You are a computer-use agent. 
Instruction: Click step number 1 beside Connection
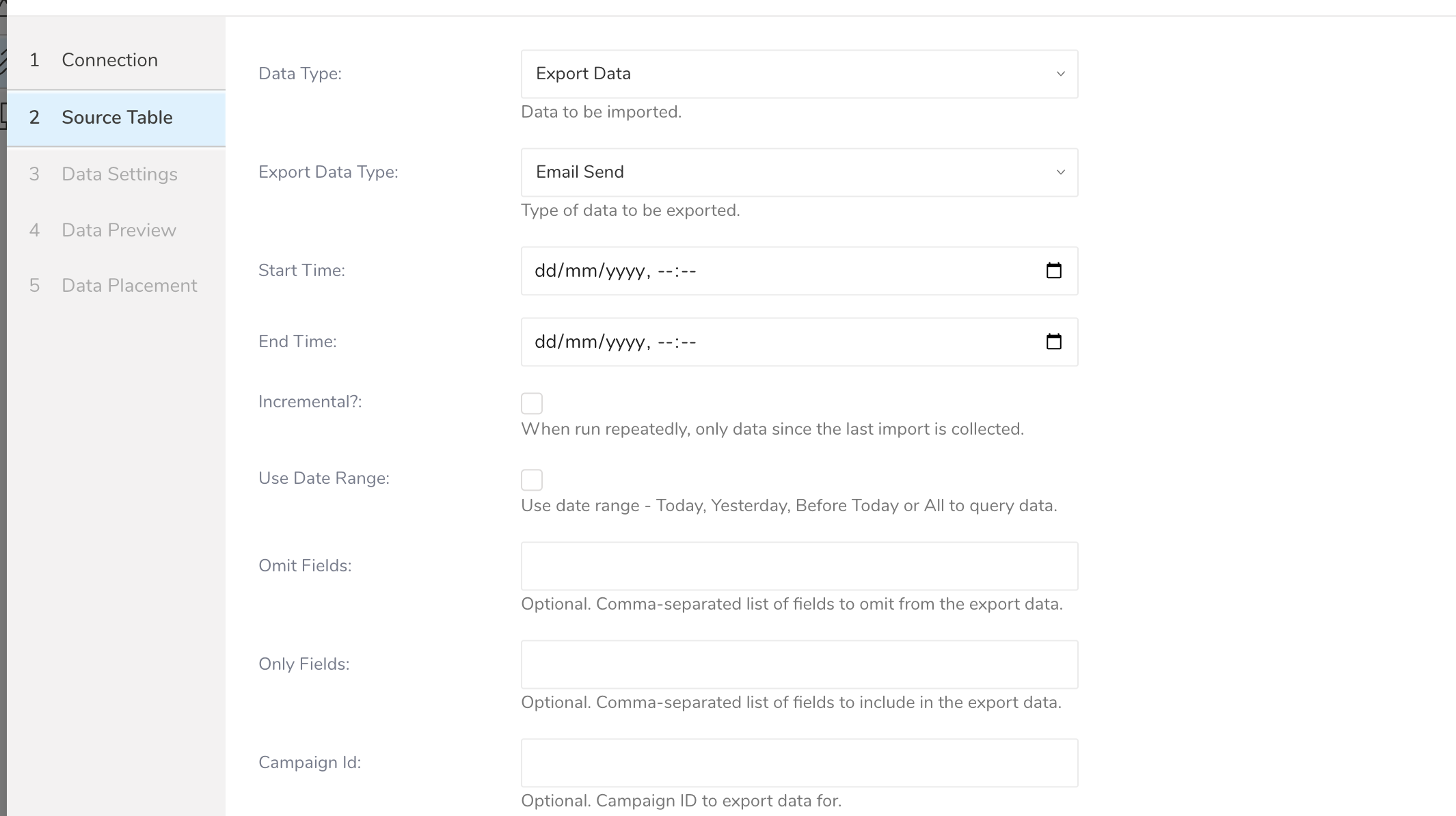click(34, 60)
